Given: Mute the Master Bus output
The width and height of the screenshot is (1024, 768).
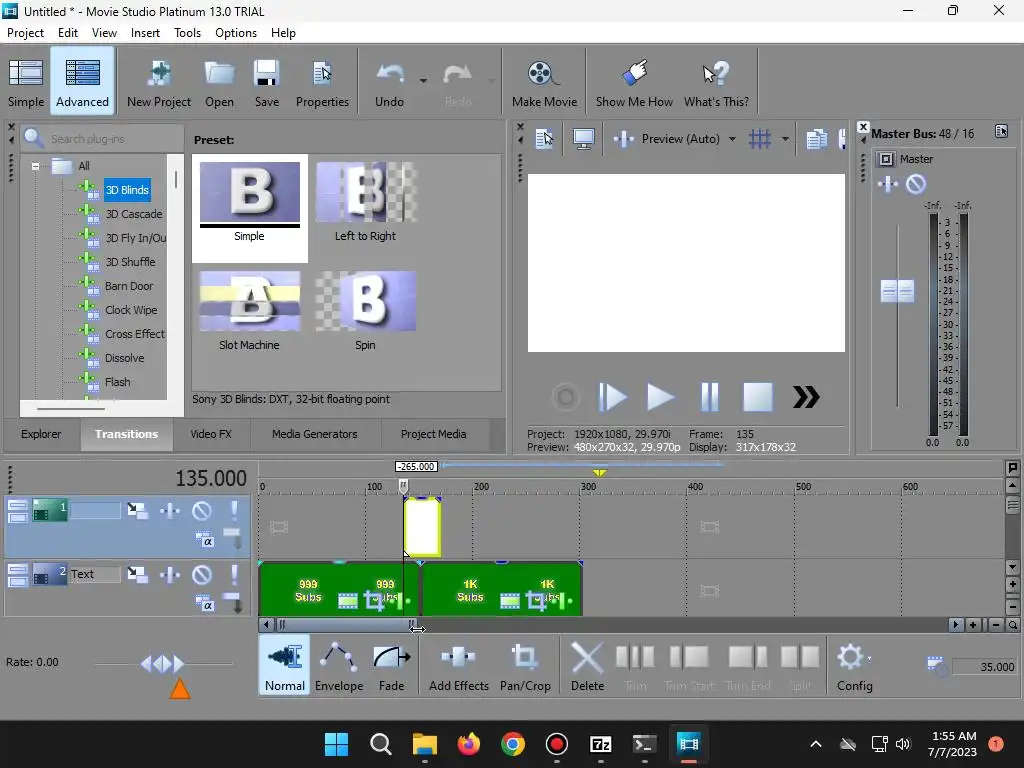Looking at the screenshot, I should pyautogui.click(x=916, y=184).
